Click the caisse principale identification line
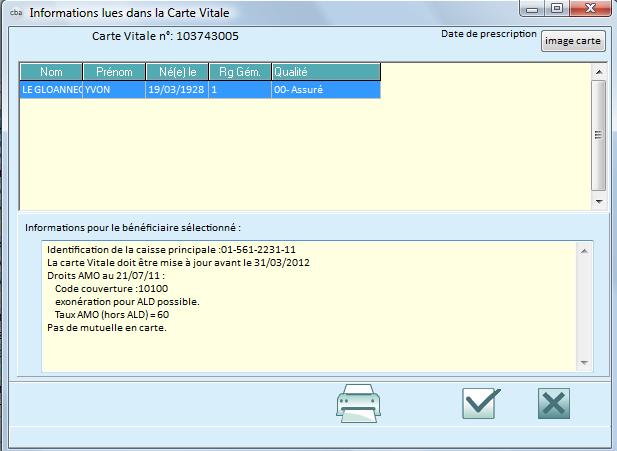 [171, 250]
